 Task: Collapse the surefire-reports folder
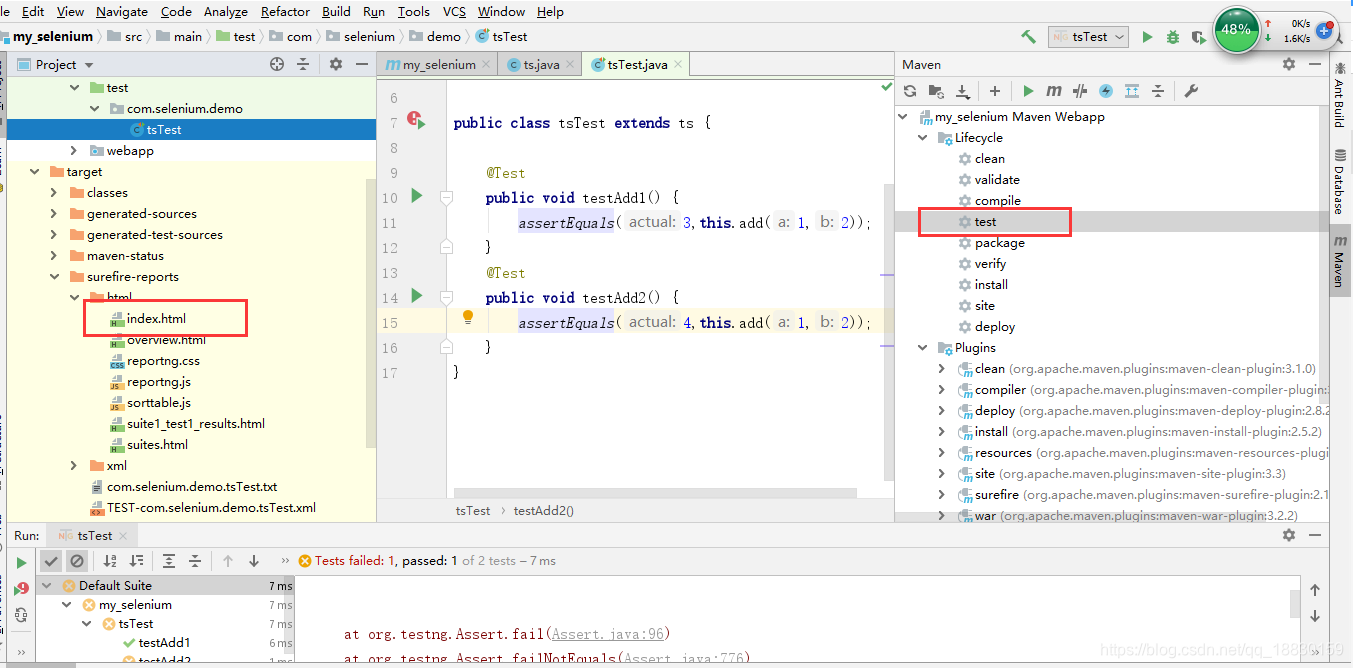coord(54,277)
